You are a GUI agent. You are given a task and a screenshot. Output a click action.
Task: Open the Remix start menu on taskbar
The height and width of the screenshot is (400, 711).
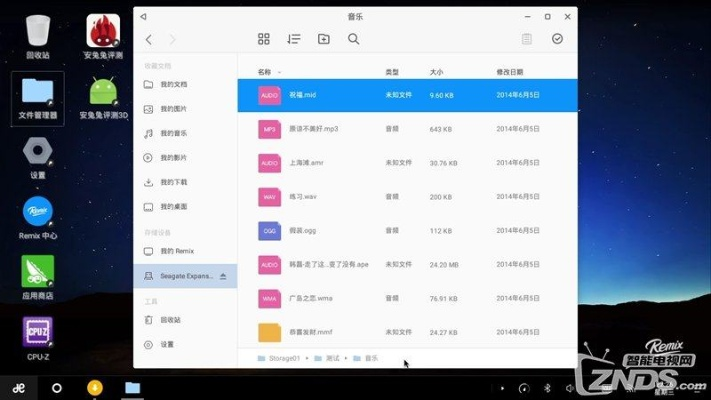(18, 388)
